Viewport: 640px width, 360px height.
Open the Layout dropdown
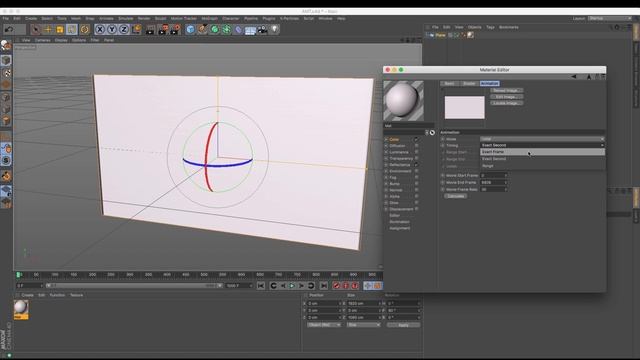point(610,18)
